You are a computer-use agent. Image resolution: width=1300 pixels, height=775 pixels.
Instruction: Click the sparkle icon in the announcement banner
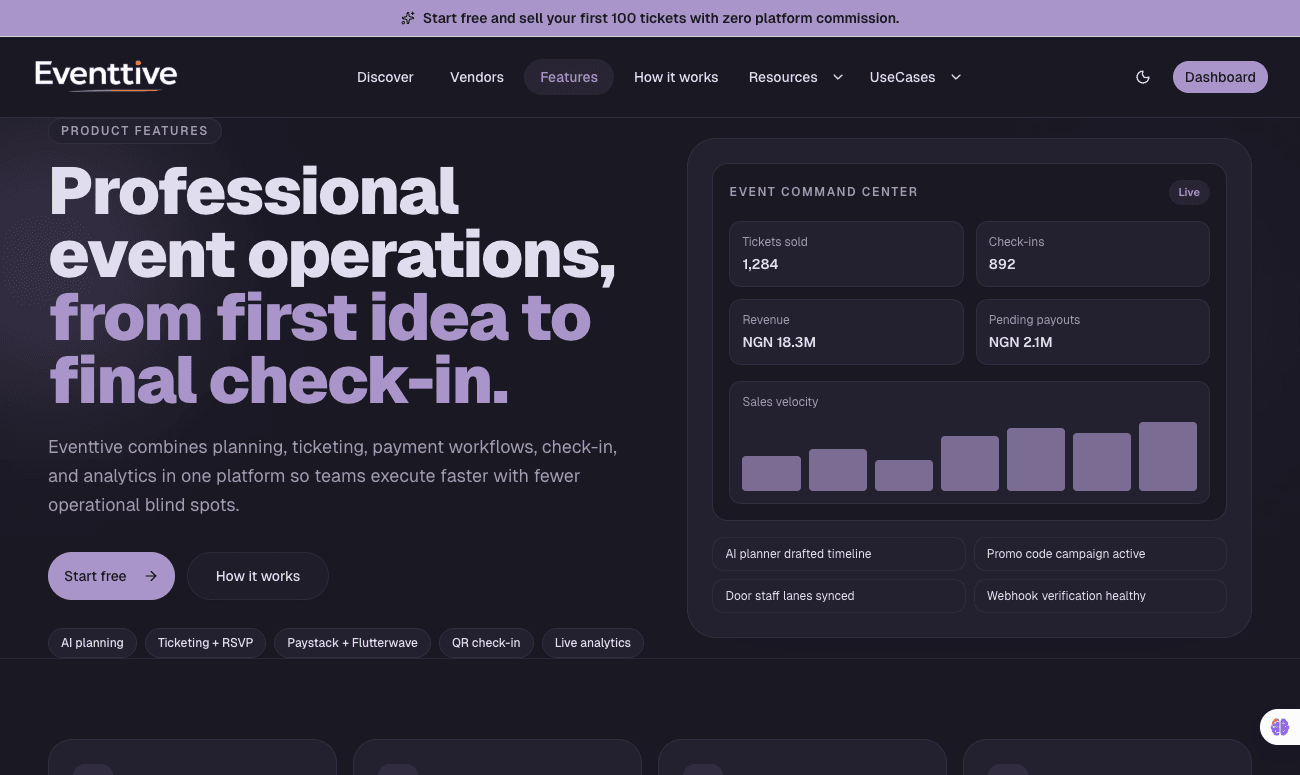coord(408,18)
